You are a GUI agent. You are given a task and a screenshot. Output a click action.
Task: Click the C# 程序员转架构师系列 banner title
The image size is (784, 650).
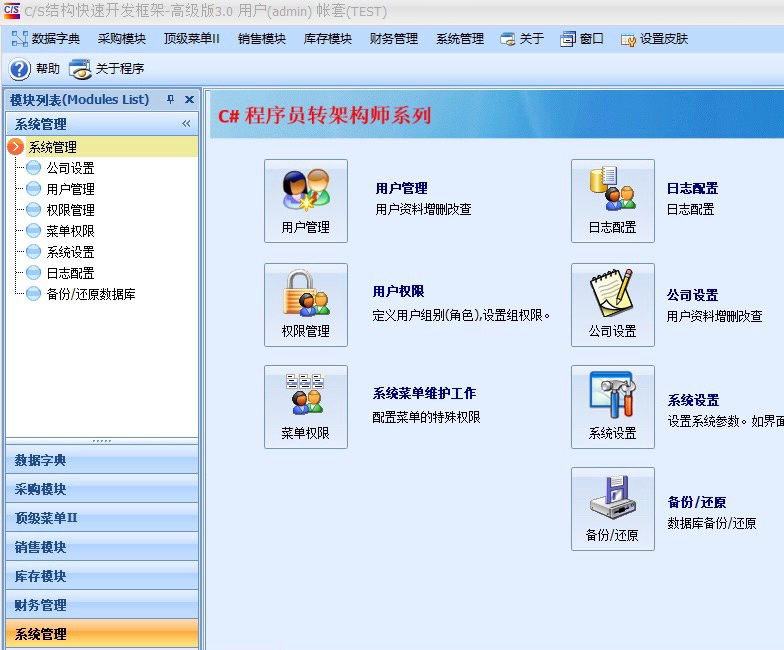click(324, 116)
